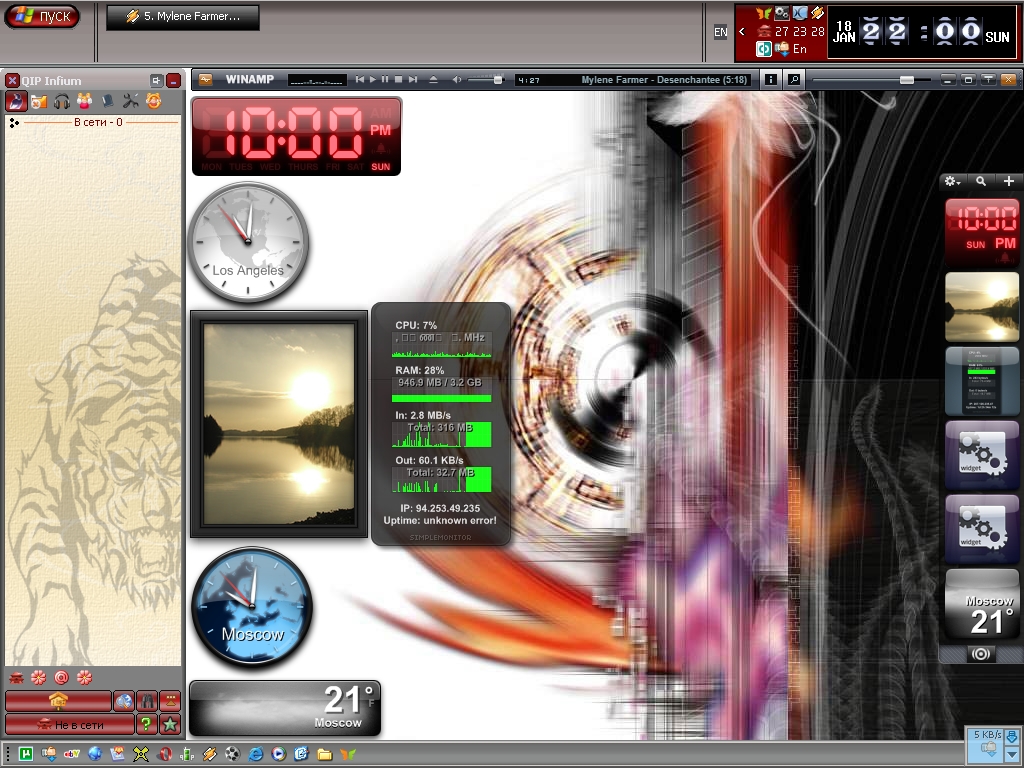Image resolution: width=1024 pixels, height=768 pixels.
Task: Click the Winamp magnifier search icon
Action: (x=793, y=80)
